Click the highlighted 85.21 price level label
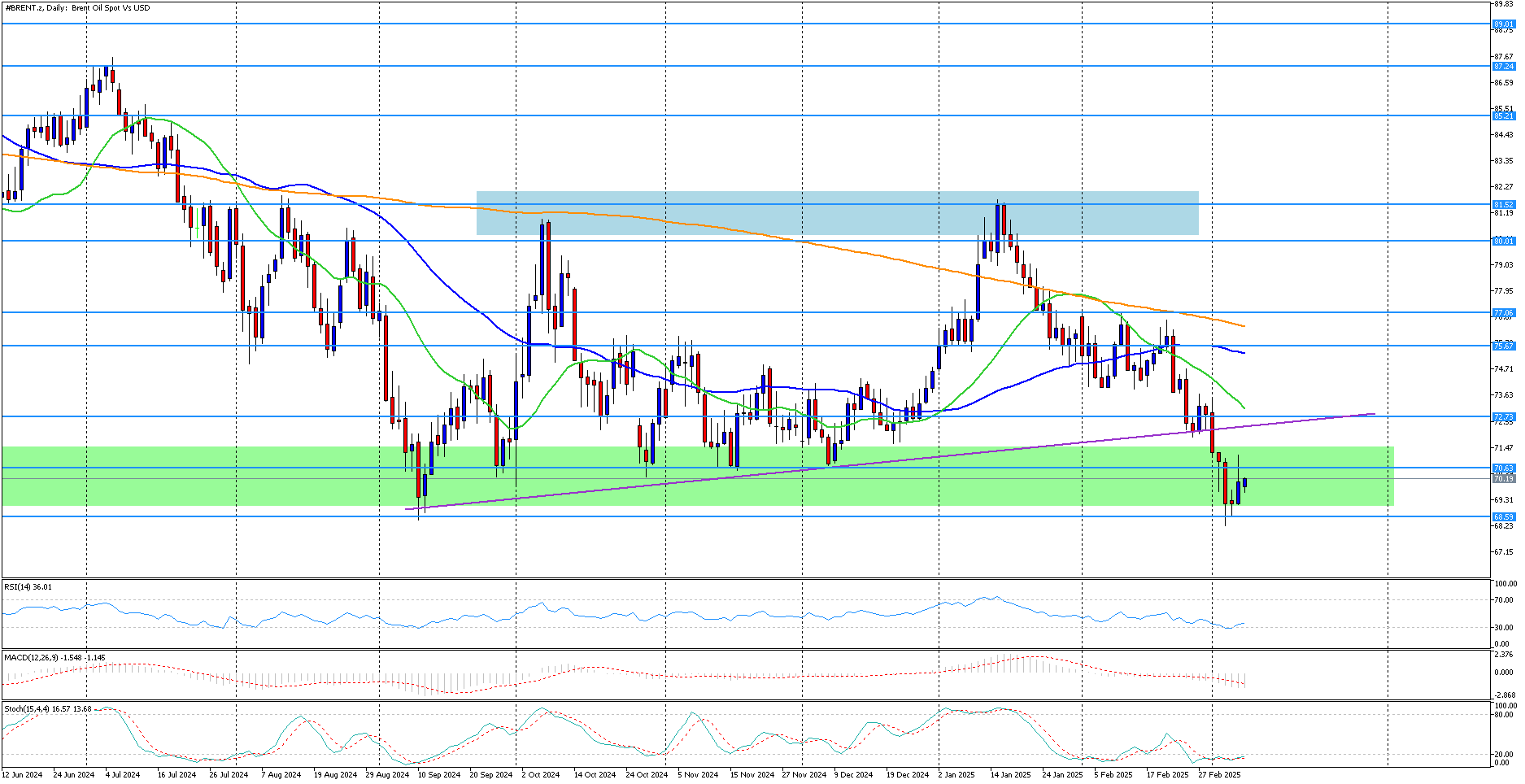 pos(1504,116)
